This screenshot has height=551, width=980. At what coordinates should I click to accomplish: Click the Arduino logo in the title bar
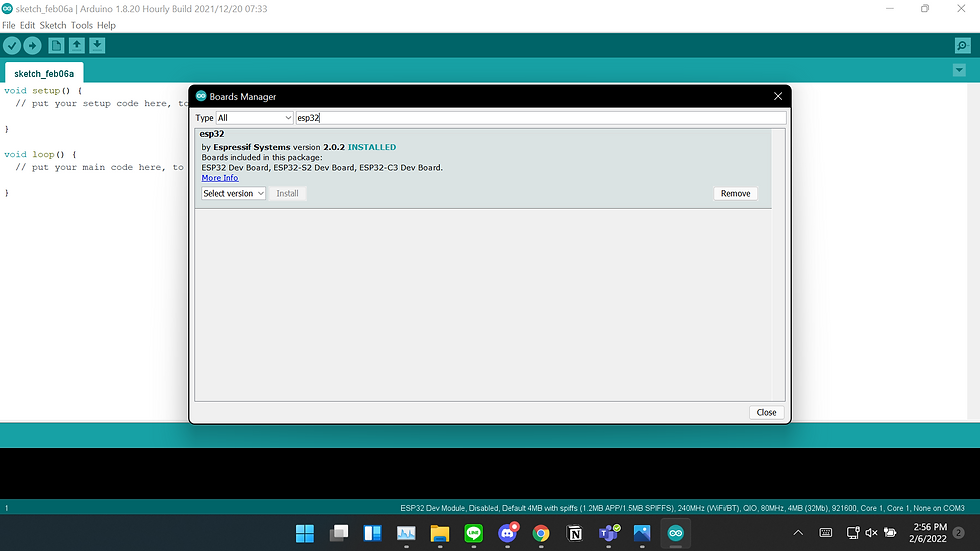(7, 9)
